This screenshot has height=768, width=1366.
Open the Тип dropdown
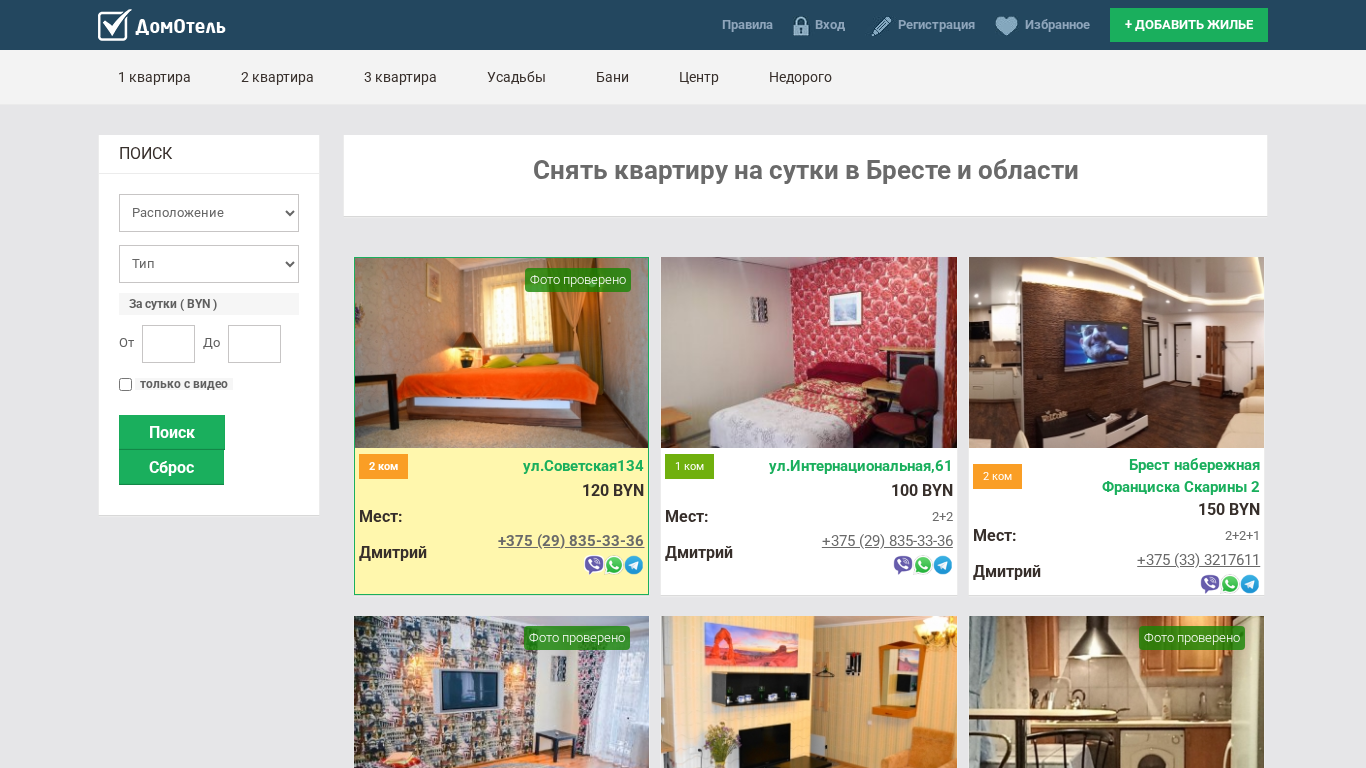[209, 264]
